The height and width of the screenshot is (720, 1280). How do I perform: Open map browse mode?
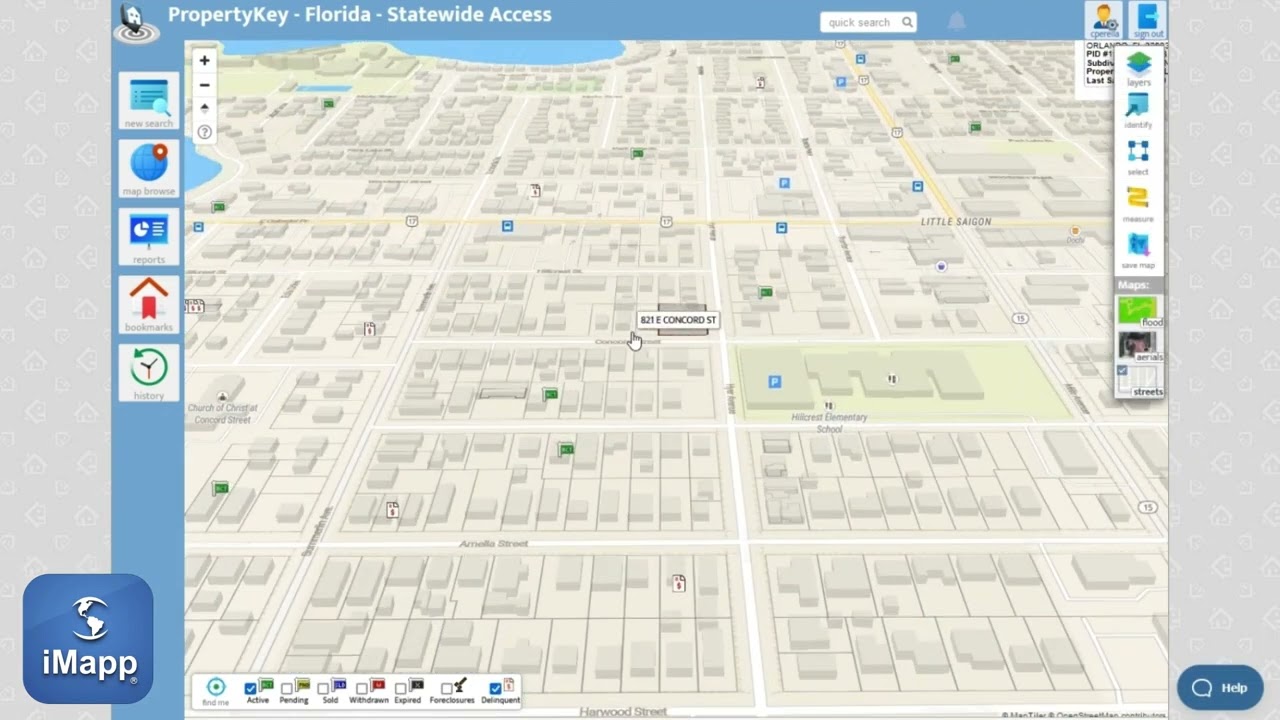149,170
